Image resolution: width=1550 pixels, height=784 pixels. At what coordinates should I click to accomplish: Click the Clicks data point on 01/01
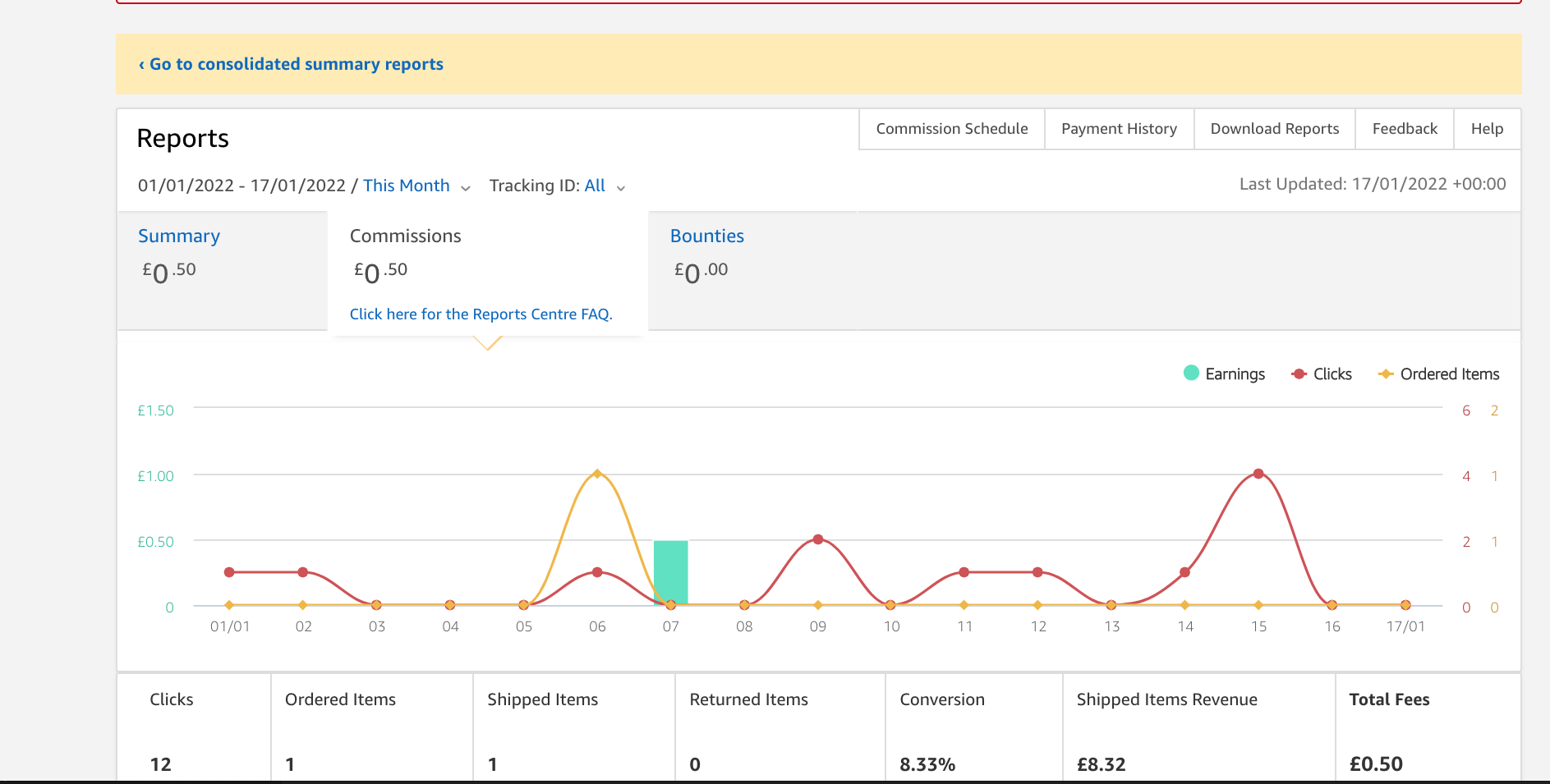pos(229,572)
